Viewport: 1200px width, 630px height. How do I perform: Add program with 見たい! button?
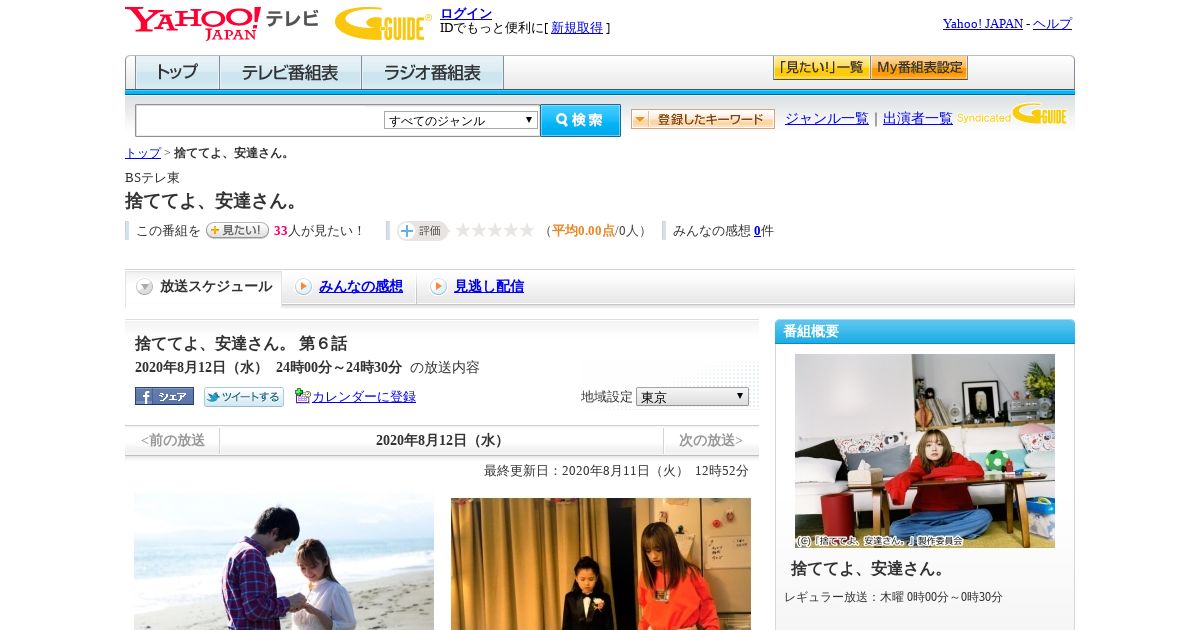237,230
